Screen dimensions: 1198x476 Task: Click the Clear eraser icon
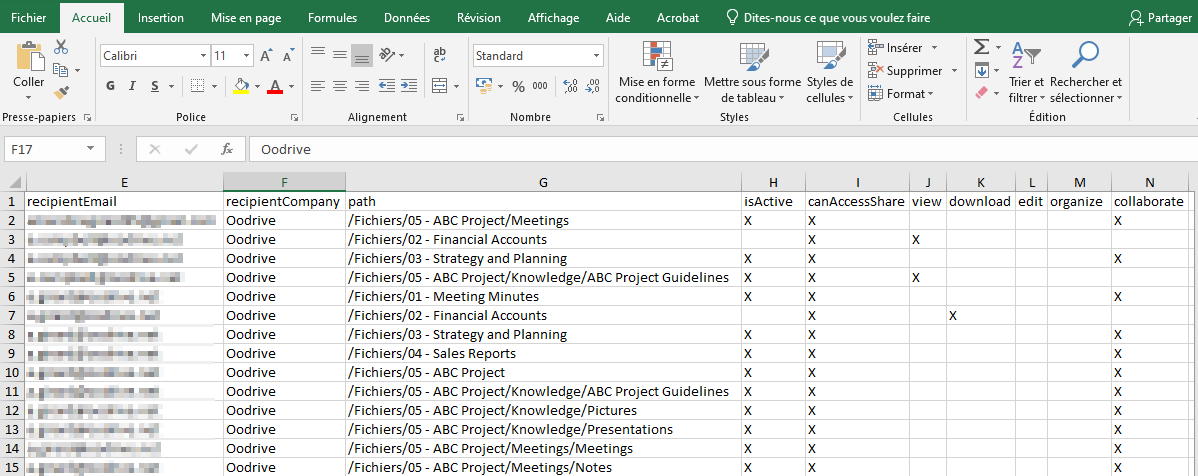[x=983, y=92]
